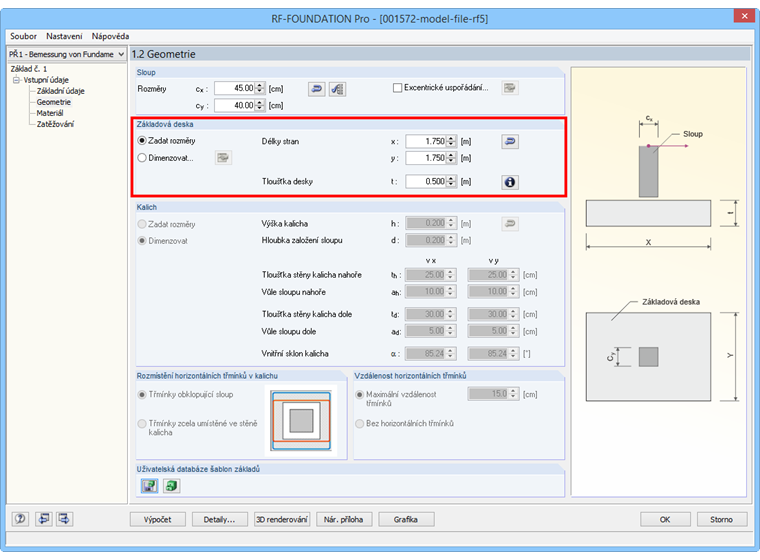
Task: Click the pick icon beside side length x
Action: [509, 141]
